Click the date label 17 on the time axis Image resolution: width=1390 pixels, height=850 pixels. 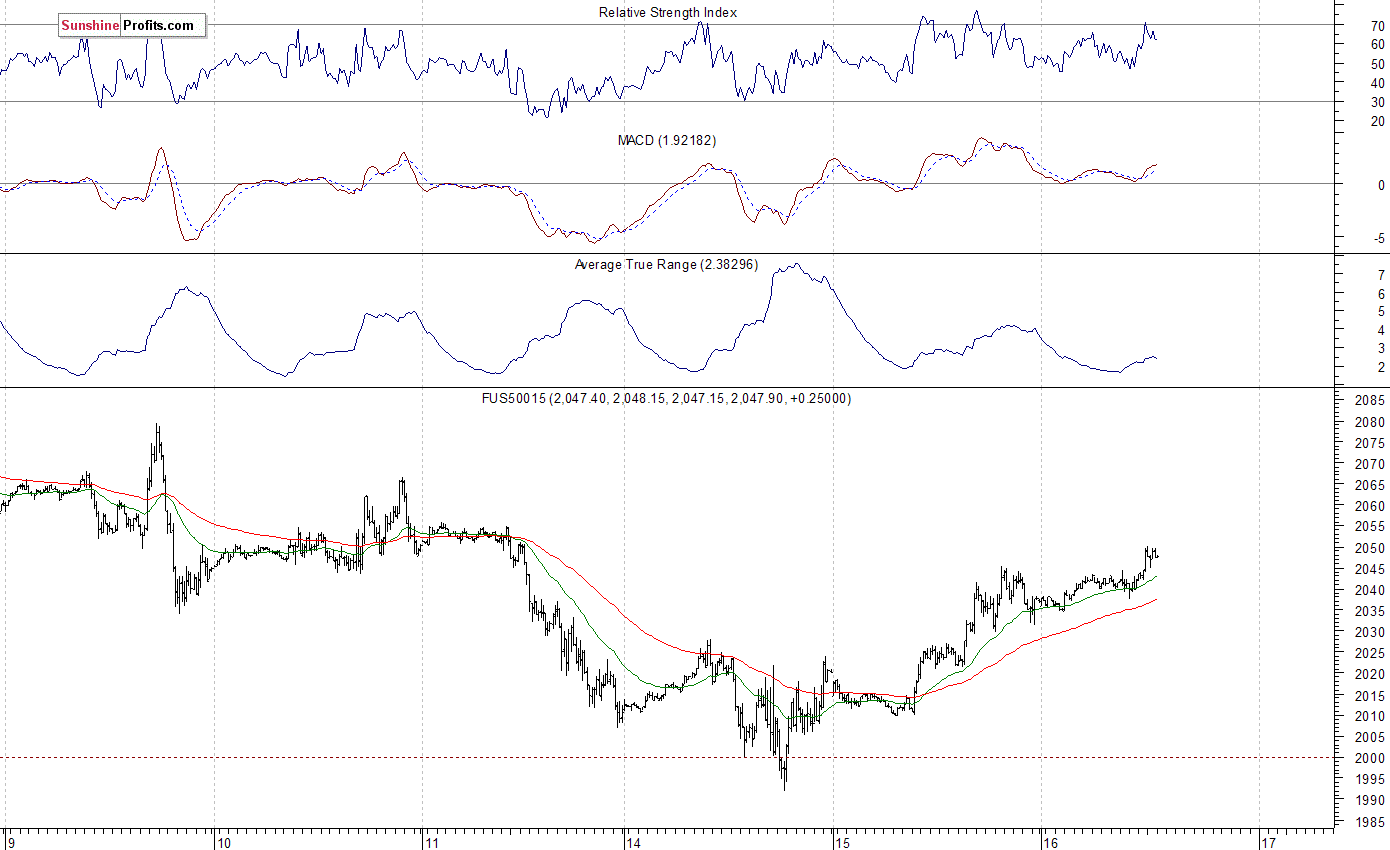click(x=1270, y=842)
